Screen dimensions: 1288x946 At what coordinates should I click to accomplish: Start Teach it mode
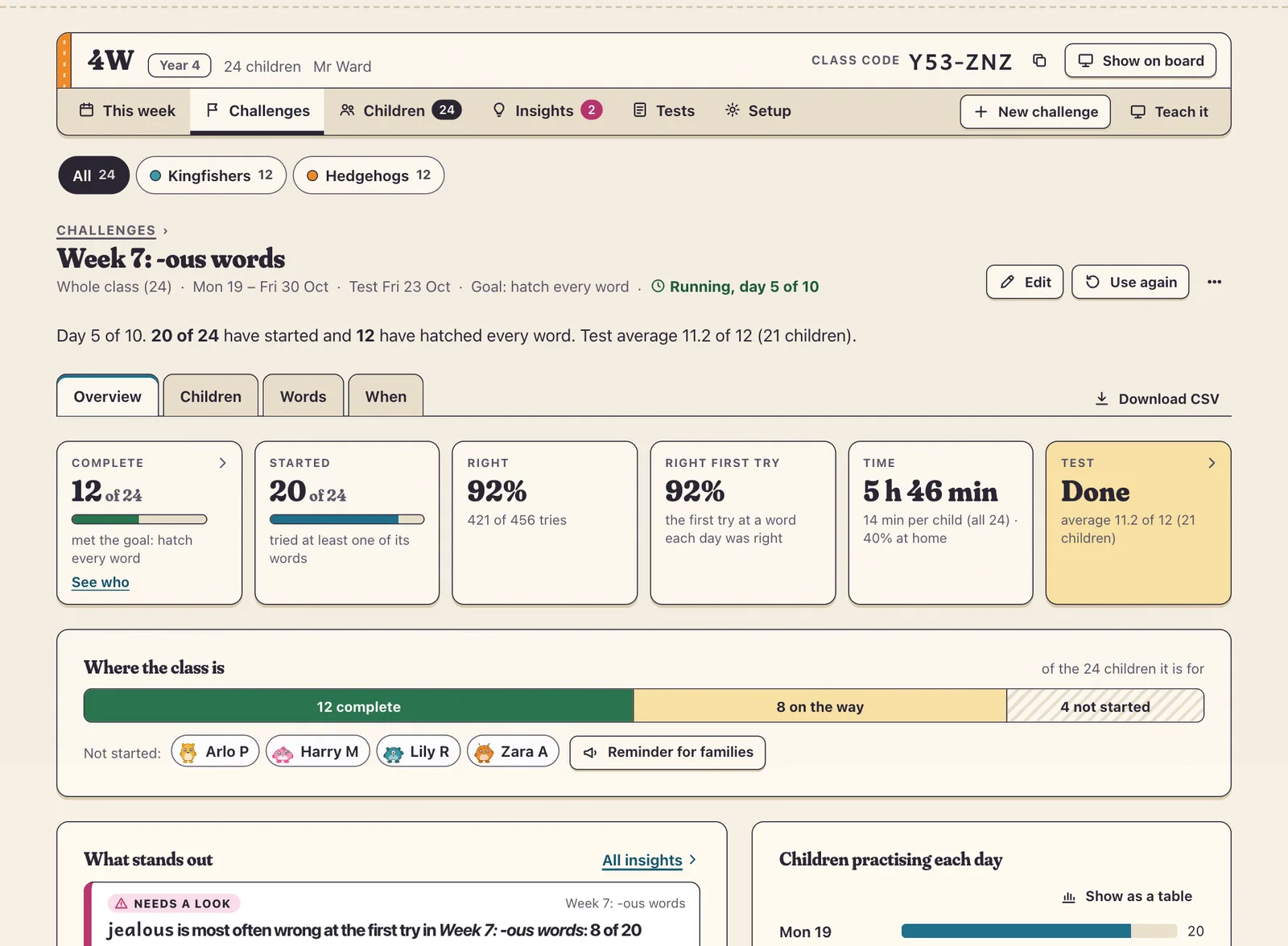(x=1170, y=112)
